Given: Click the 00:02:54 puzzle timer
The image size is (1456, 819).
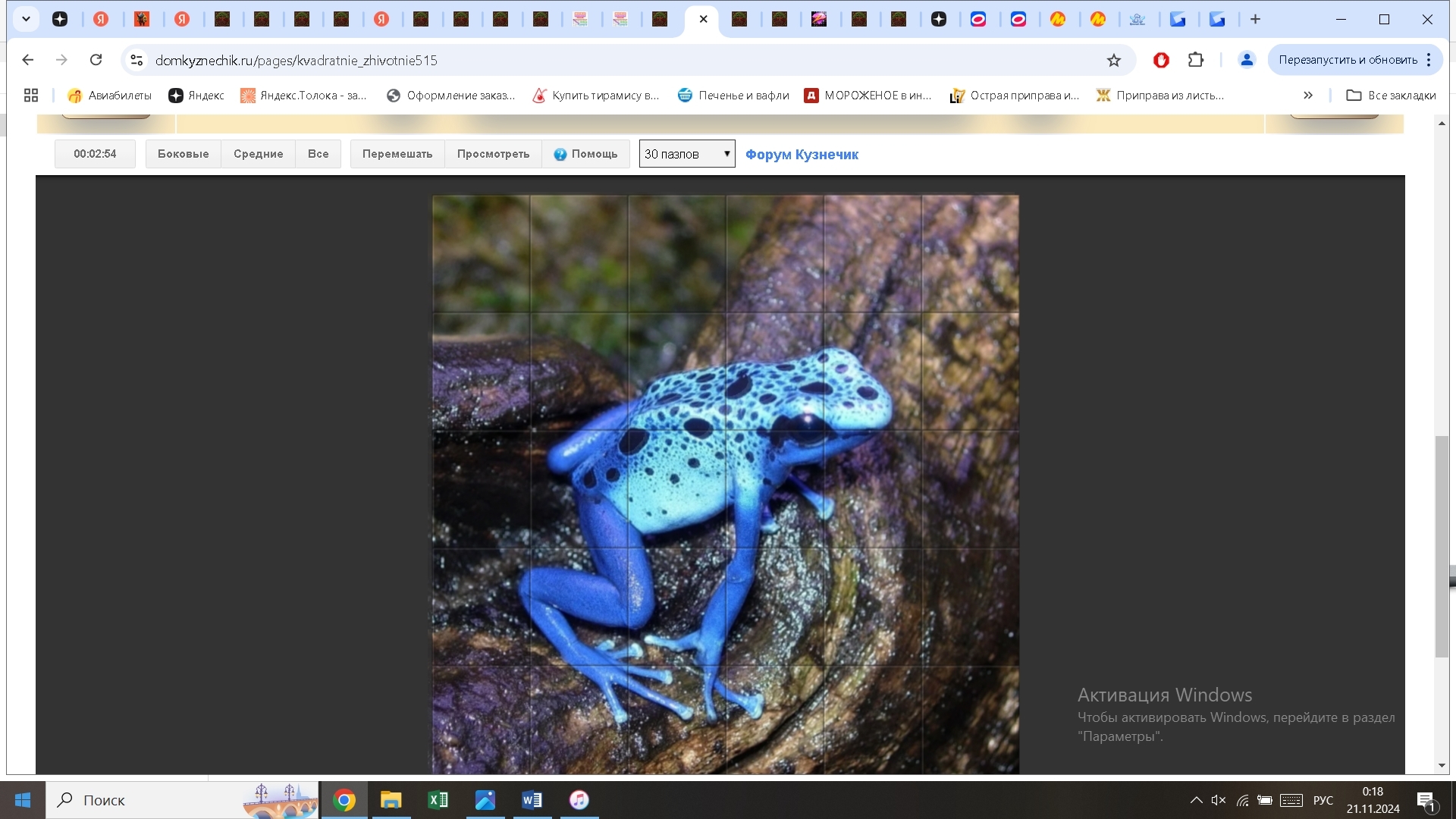Looking at the screenshot, I should coord(95,154).
